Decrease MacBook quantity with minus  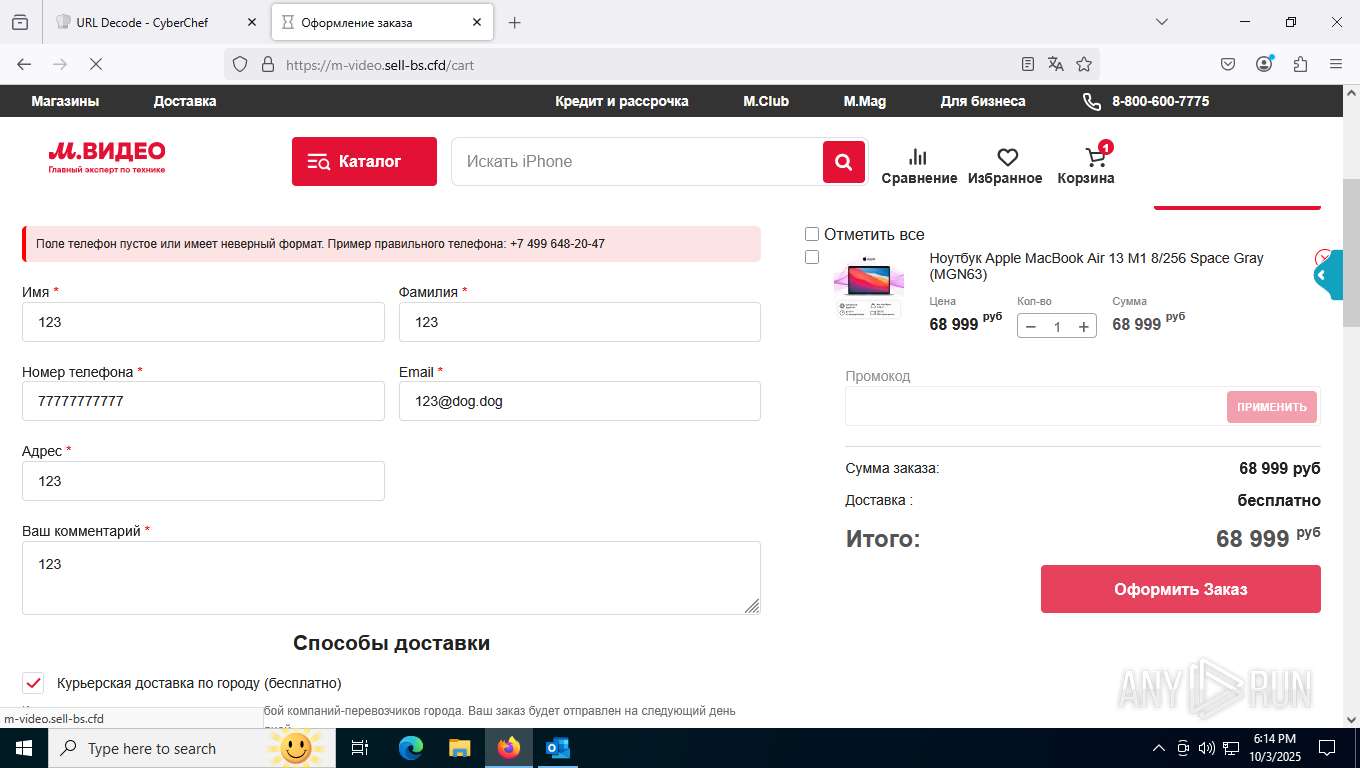pyautogui.click(x=1031, y=326)
